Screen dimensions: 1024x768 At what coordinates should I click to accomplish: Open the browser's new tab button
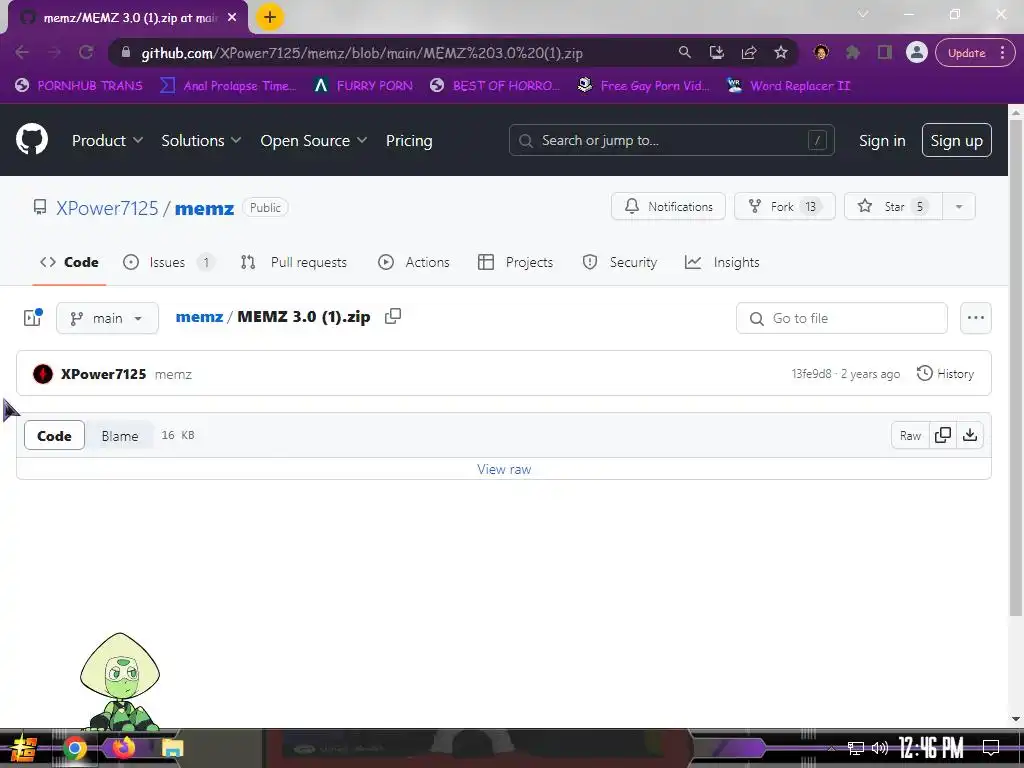[270, 17]
